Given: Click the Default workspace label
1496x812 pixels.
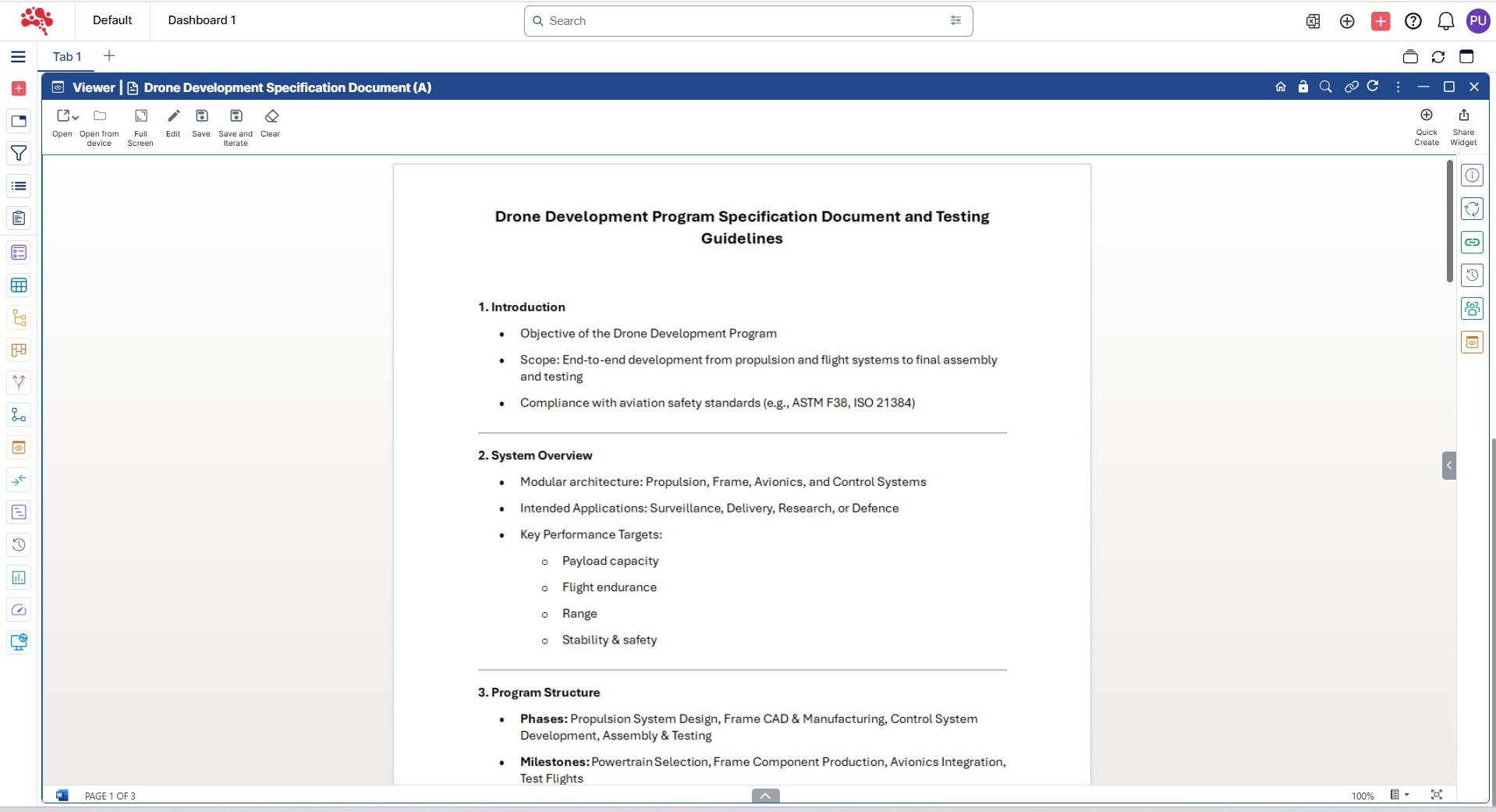Looking at the screenshot, I should pyautogui.click(x=112, y=20).
